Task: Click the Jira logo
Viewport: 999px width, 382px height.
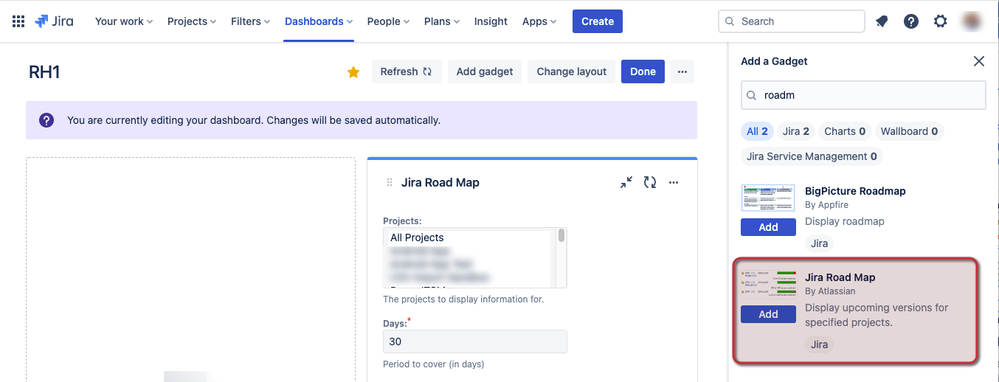Action: click(54, 21)
